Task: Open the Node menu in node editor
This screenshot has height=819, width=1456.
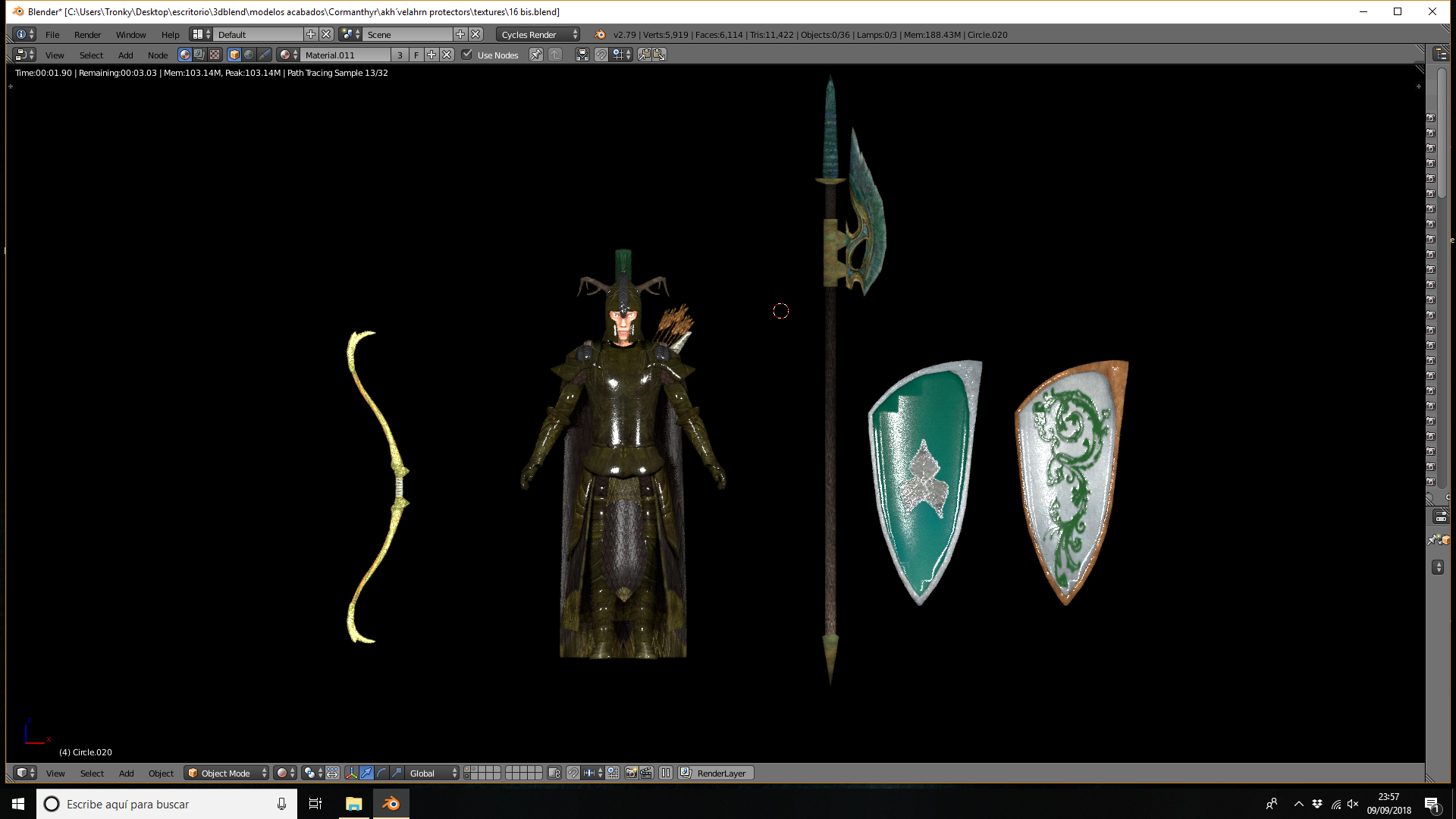Action: 158,55
